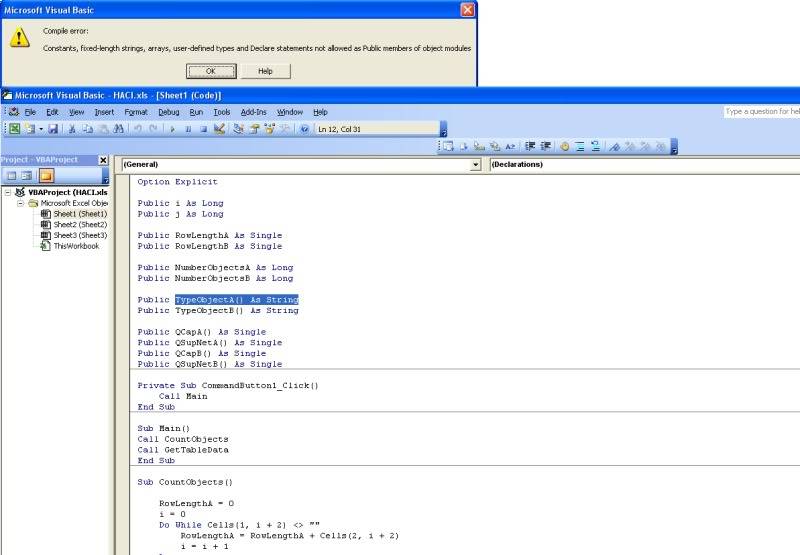
Task: Click the Run Sub/UserForm play icon
Action: point(173,129)
